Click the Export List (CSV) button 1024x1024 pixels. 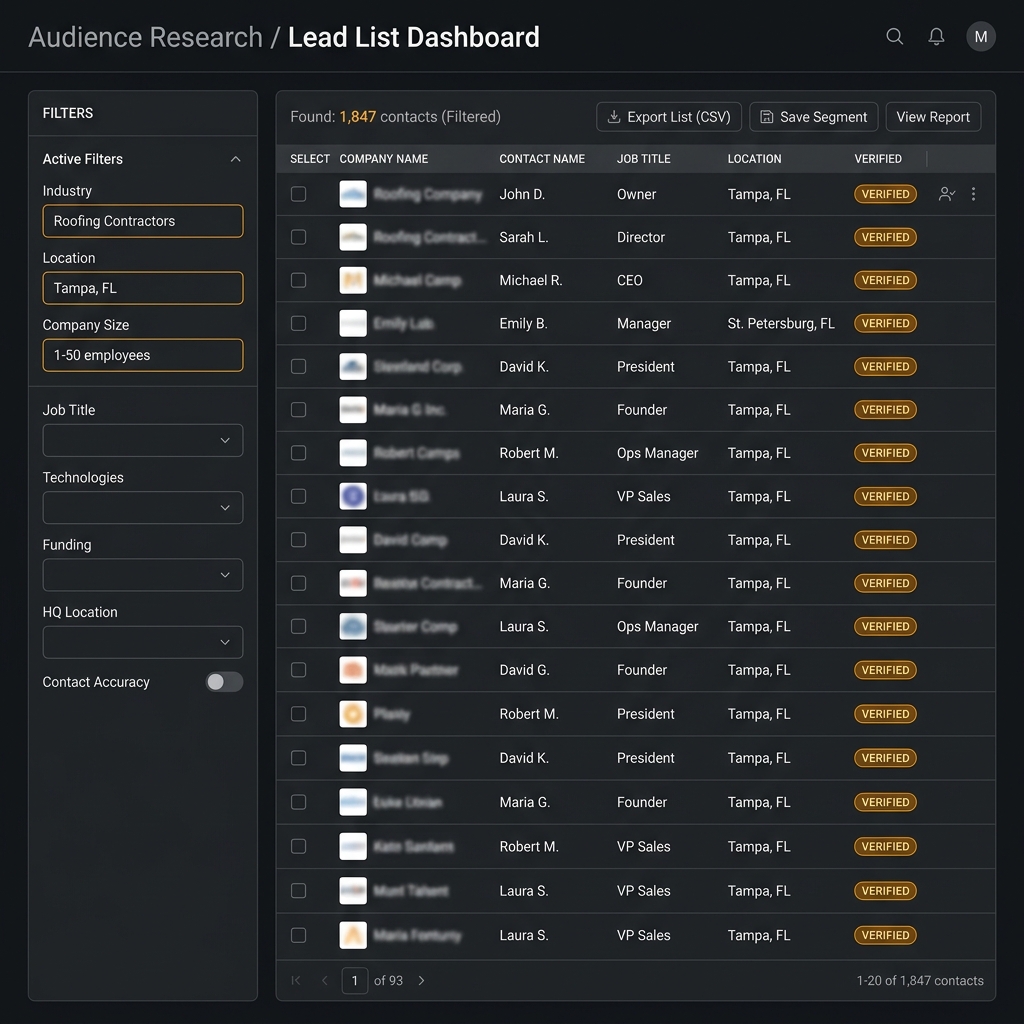tap(669, 117)
